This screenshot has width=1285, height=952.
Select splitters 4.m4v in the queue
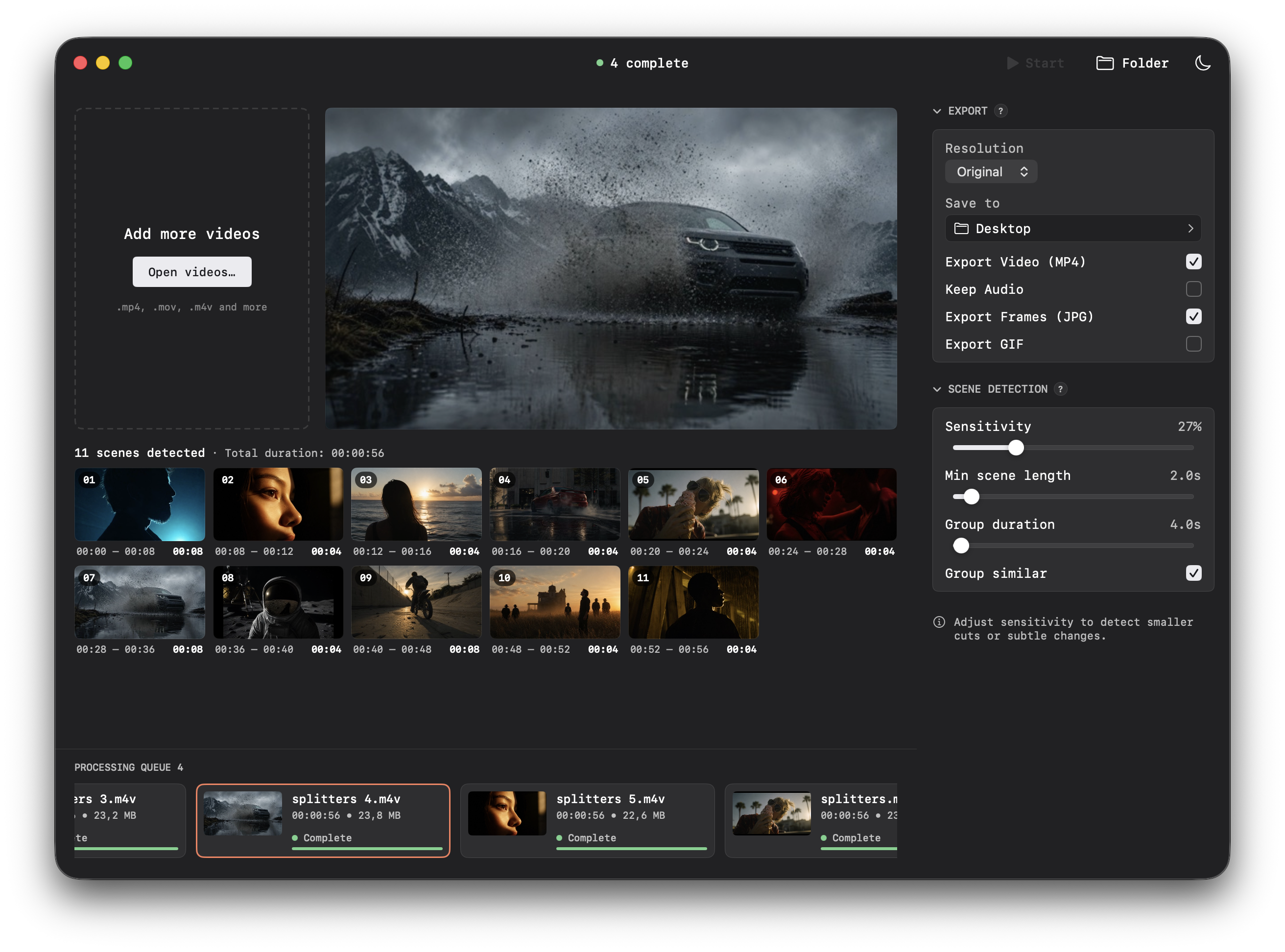coord(323,821)
